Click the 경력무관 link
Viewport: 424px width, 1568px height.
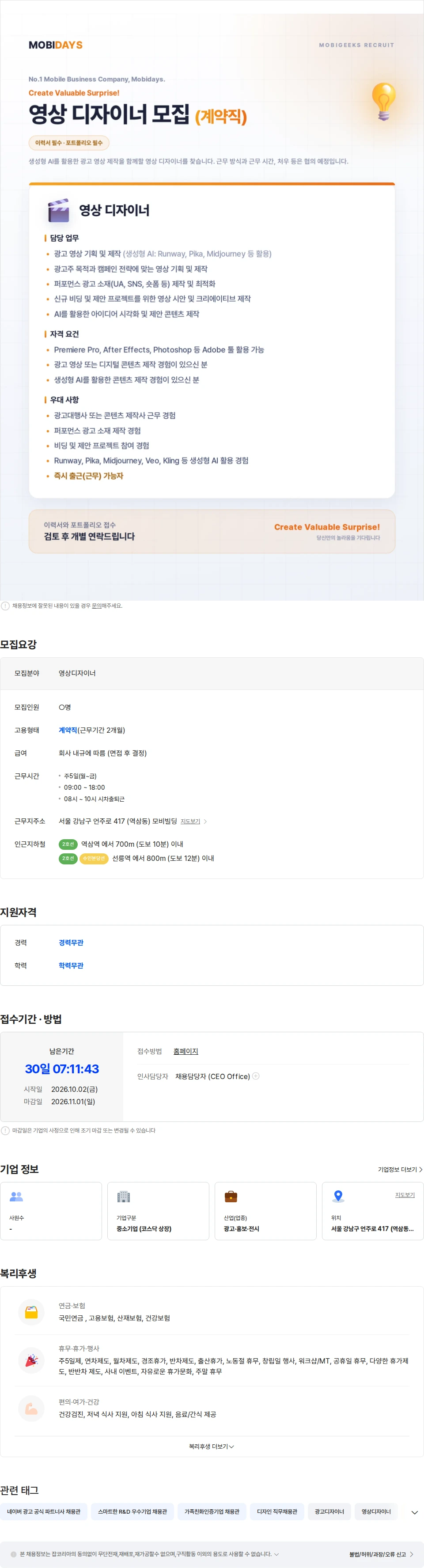[71, 942]
